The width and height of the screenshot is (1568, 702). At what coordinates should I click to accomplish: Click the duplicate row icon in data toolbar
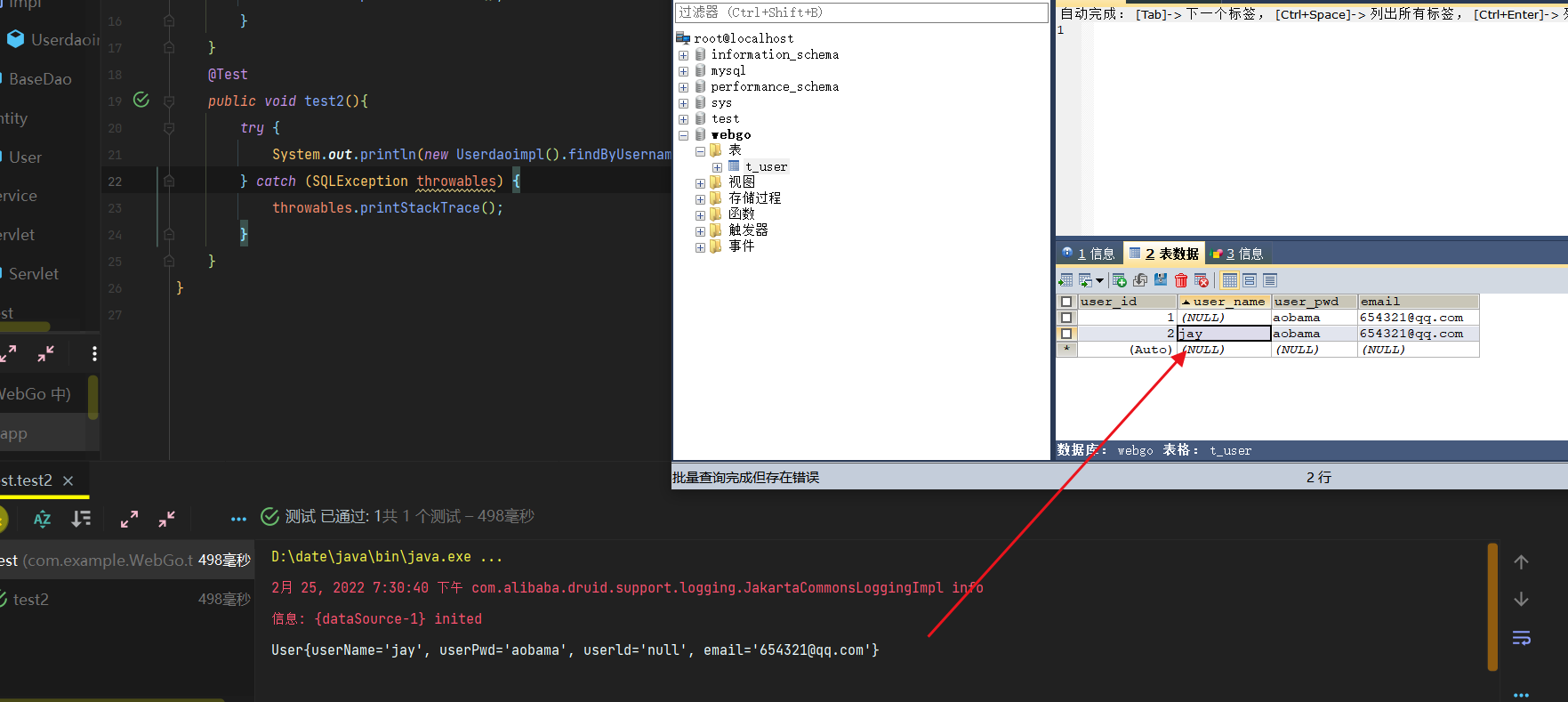[x=1140, y=280]
